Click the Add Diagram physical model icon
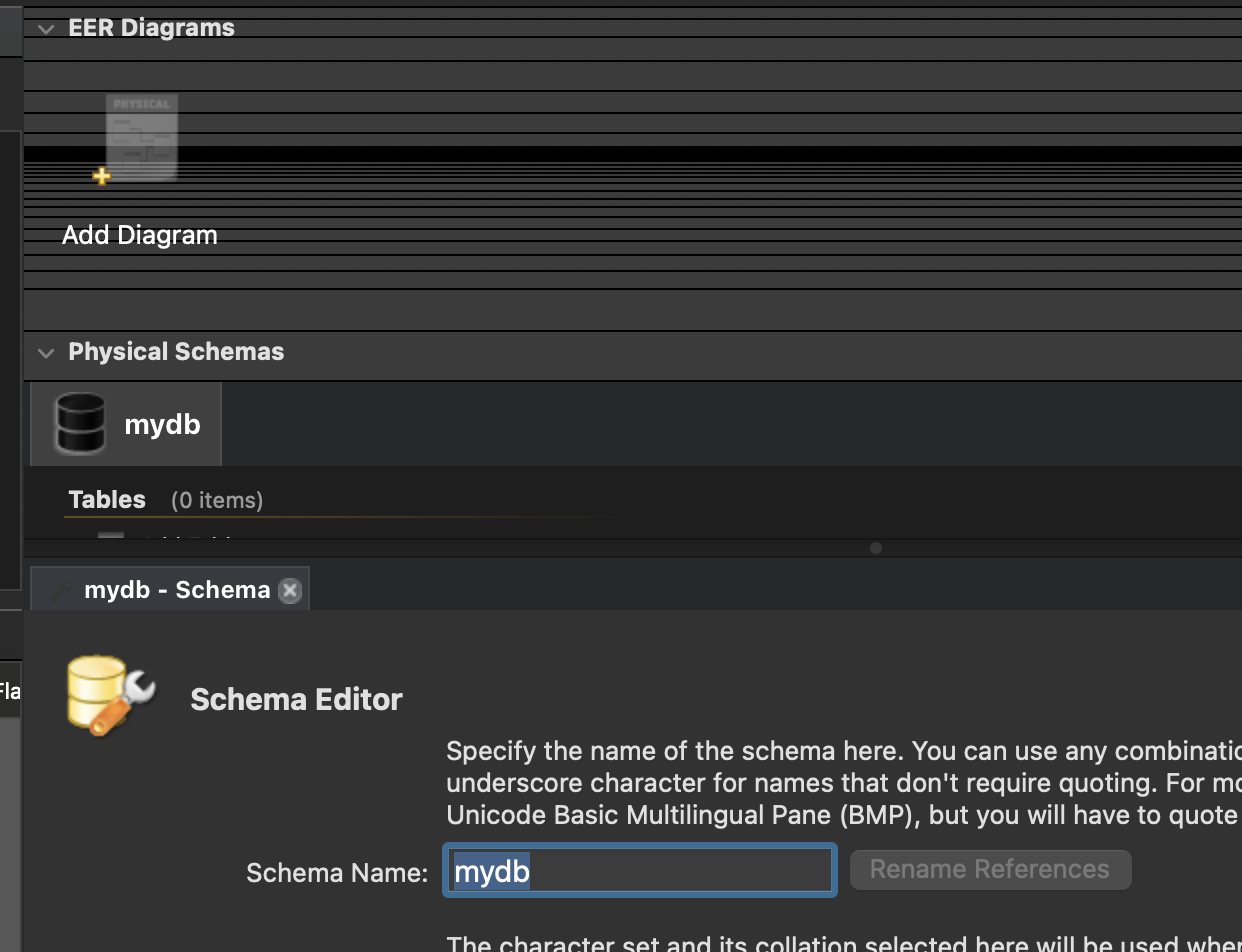The width and height of the screenshot is (1242, 952). point(142,137)
